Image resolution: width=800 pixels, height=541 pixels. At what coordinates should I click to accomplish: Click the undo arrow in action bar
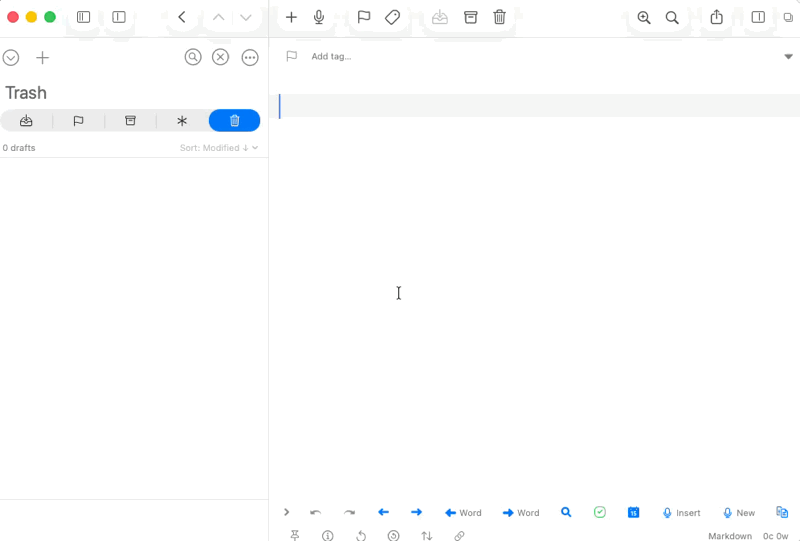(x=316, y=513)
